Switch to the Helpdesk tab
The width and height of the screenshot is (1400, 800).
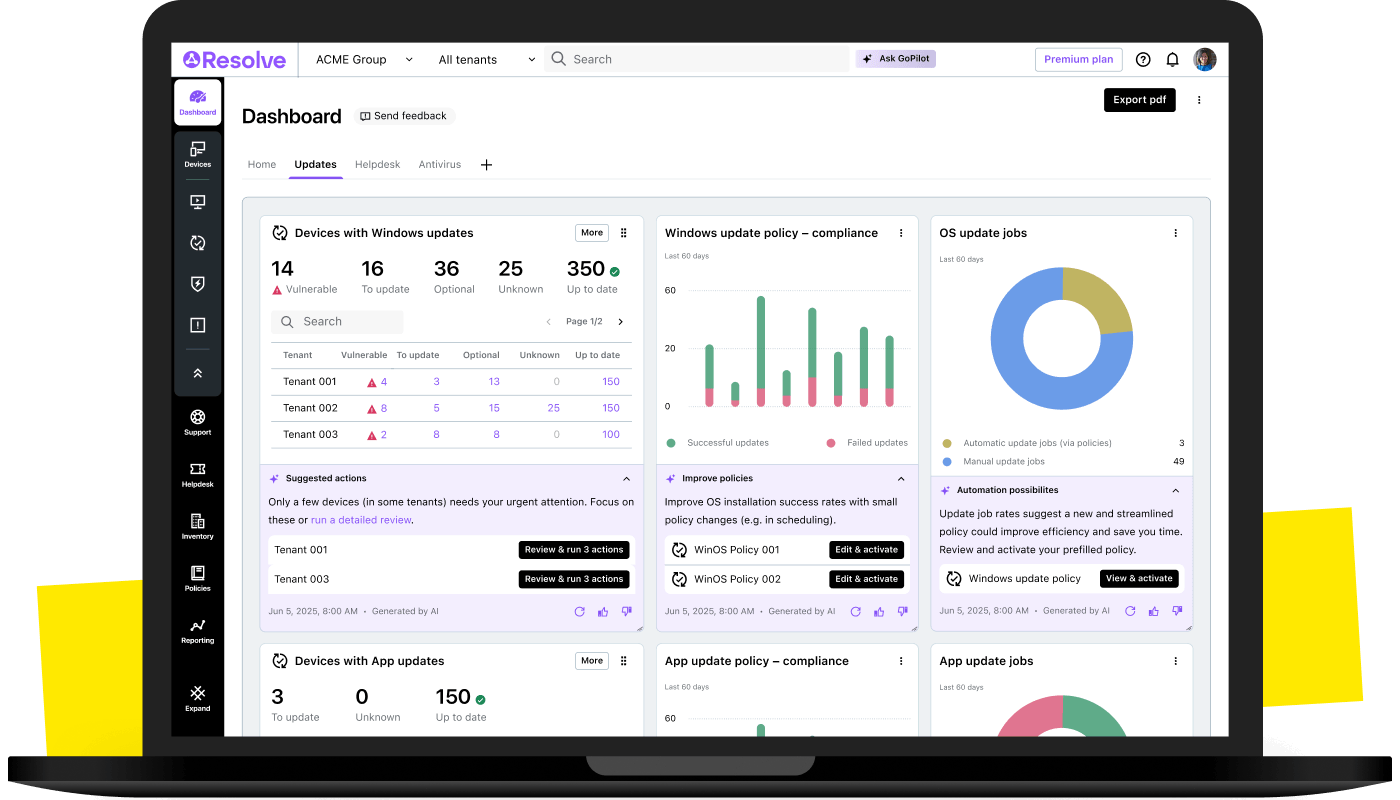coord(378,165)
